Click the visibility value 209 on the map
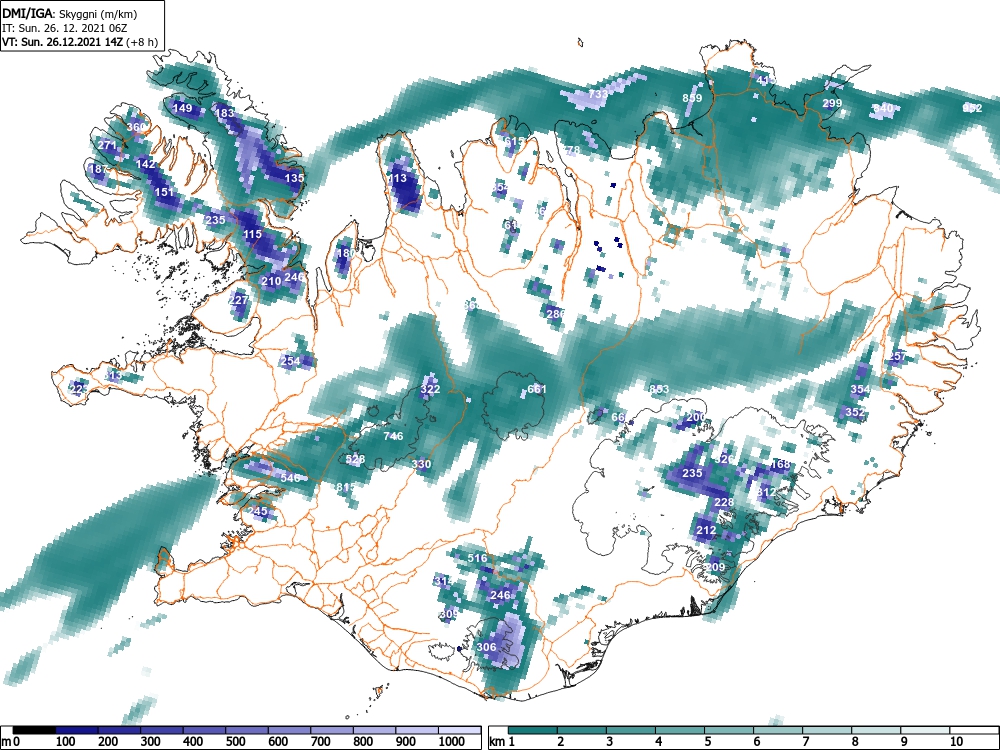 pos(715,567)
